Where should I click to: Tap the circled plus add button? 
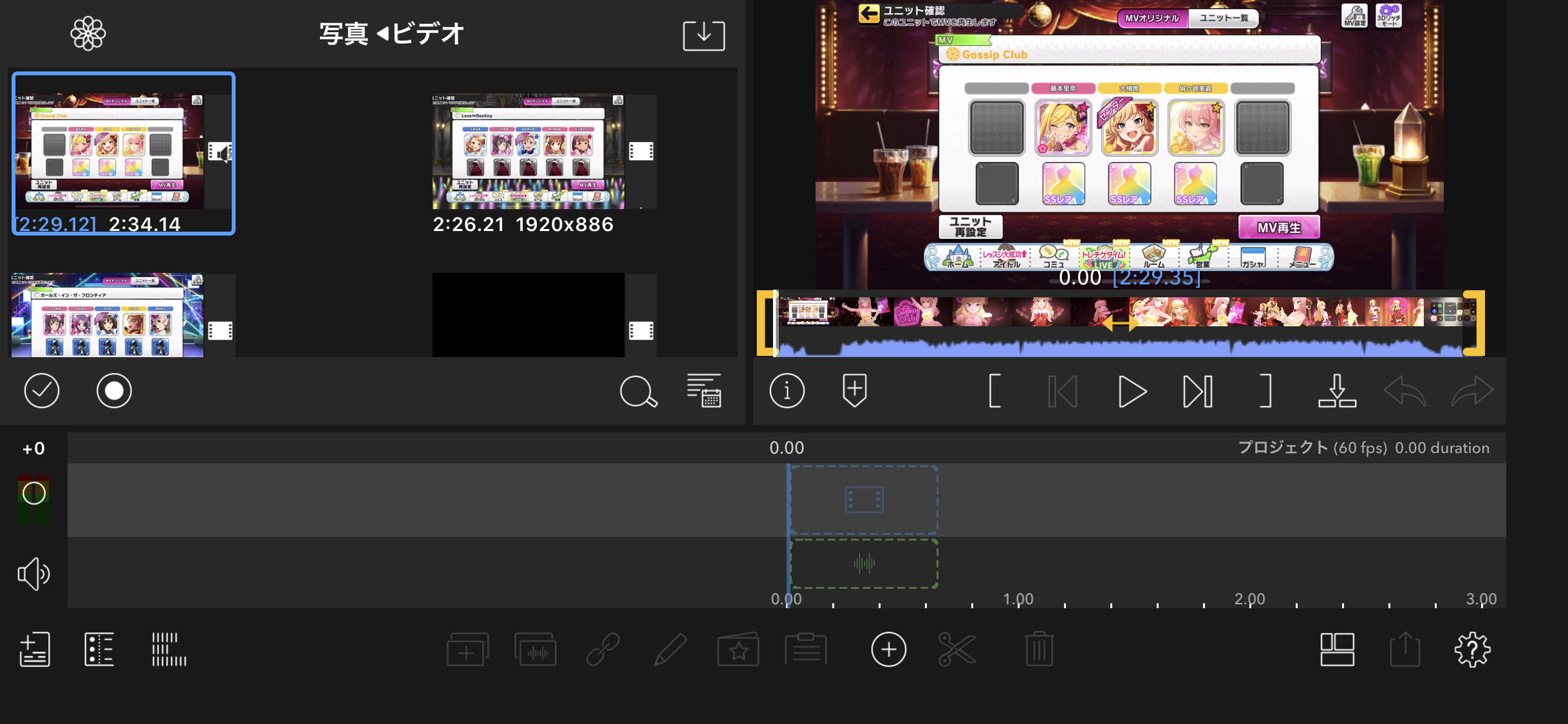click(888, 649)
